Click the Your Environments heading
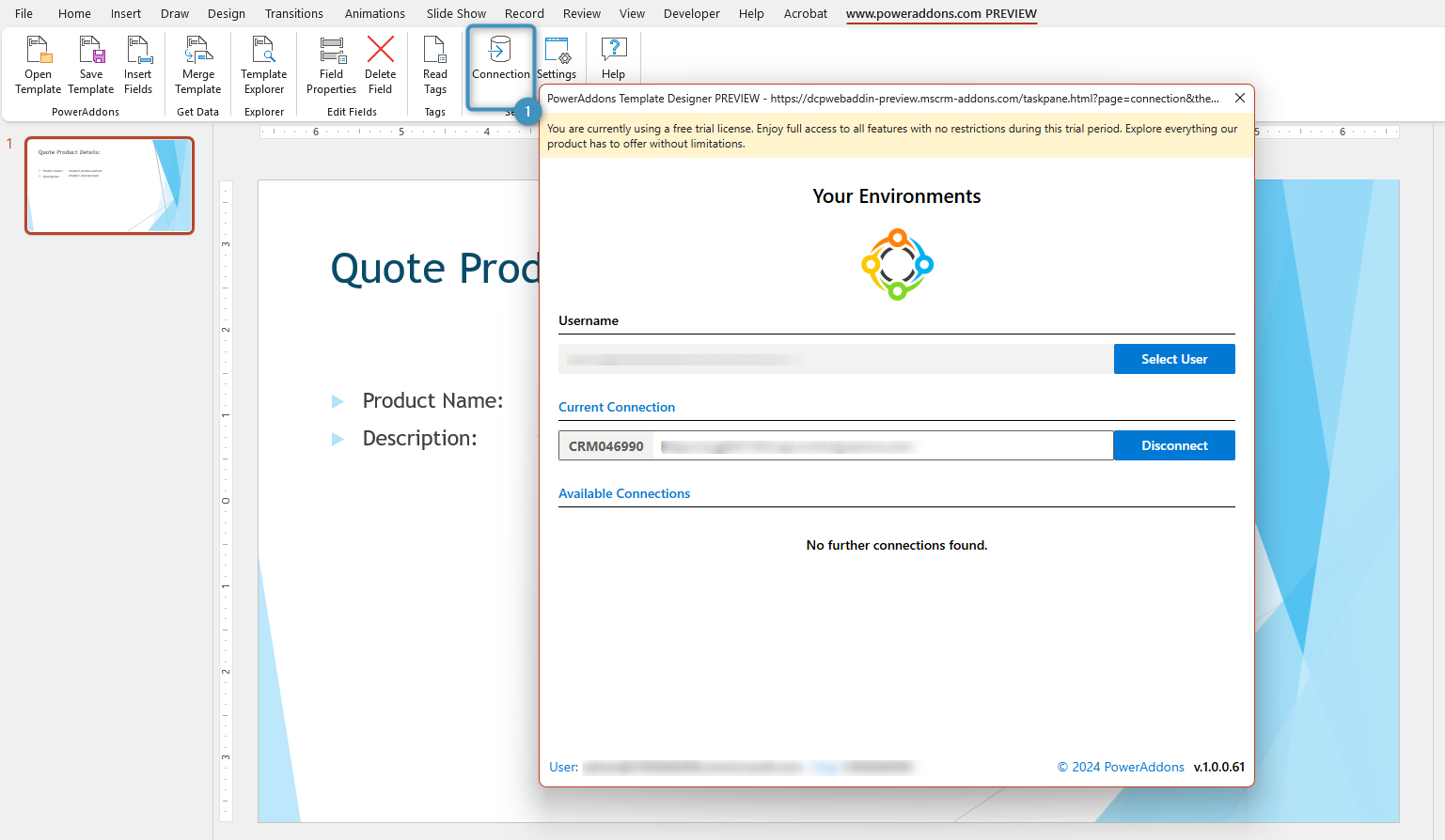 point(897,196)
